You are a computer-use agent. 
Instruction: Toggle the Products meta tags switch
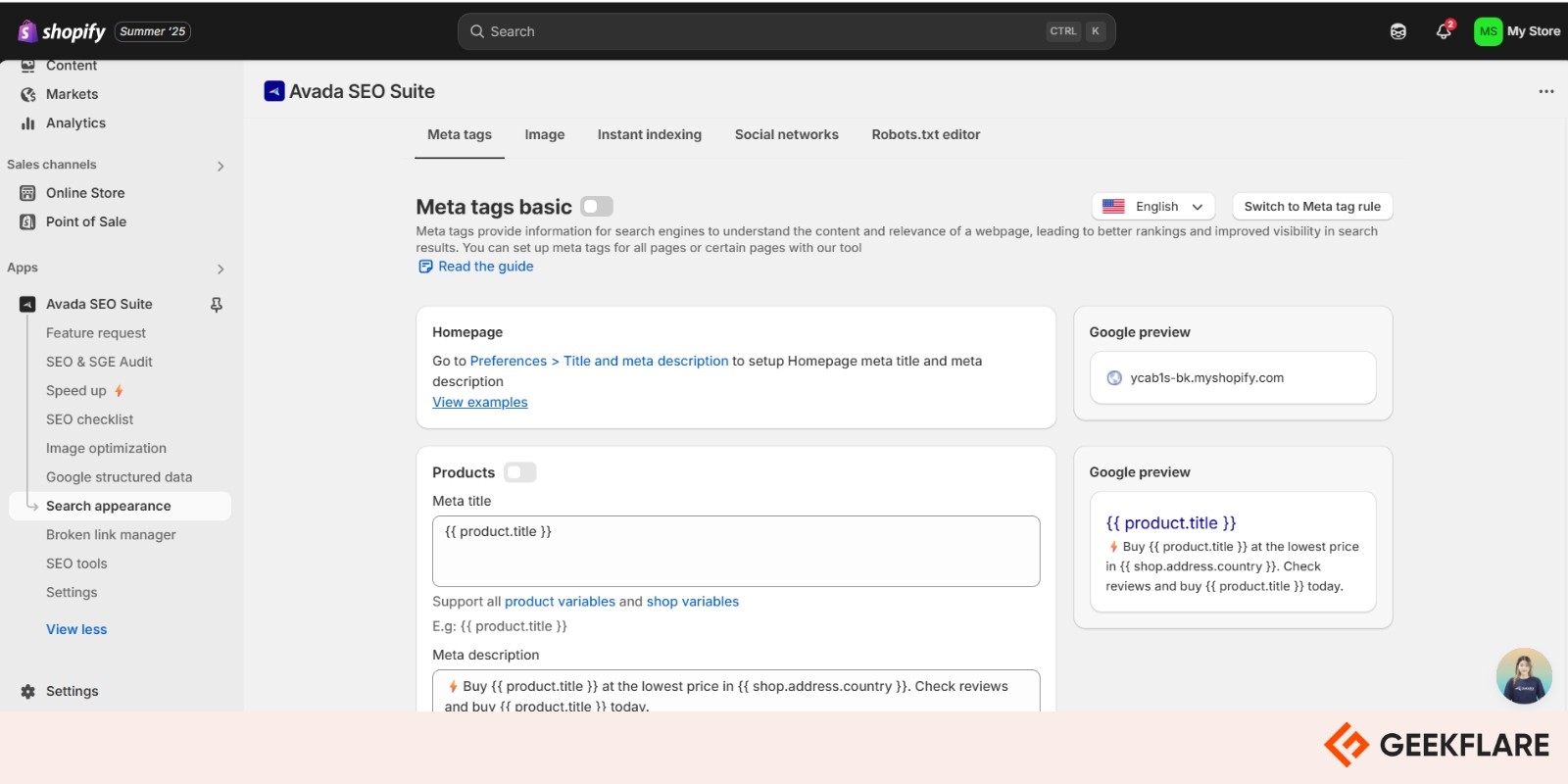coord(520,472)
